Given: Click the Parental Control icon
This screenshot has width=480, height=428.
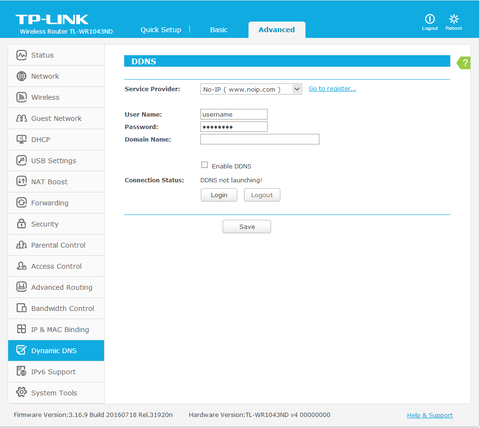Looking at the screenshot, I should point(21,245).
